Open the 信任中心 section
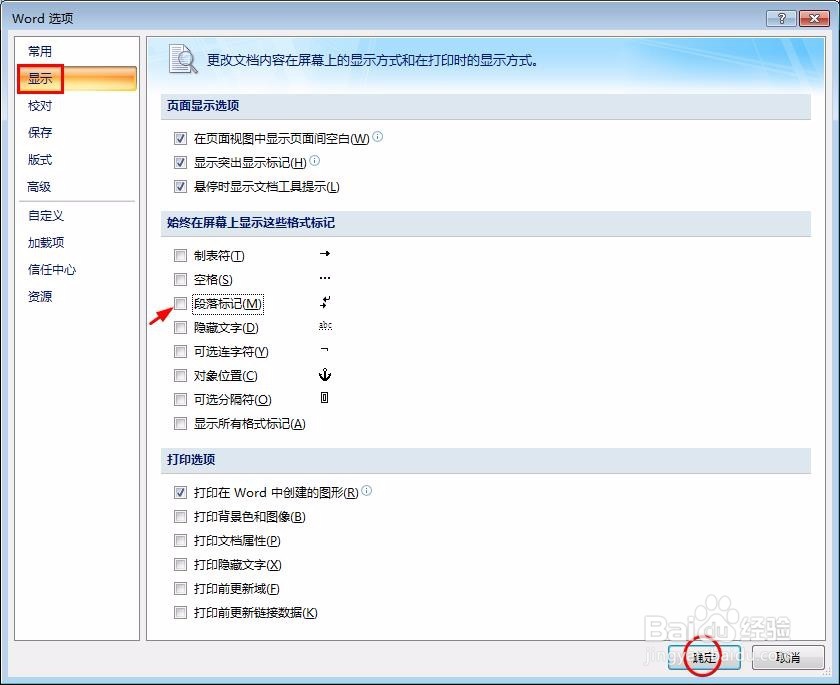The width and height of the screenshot is (840, 685). point(47,269)
